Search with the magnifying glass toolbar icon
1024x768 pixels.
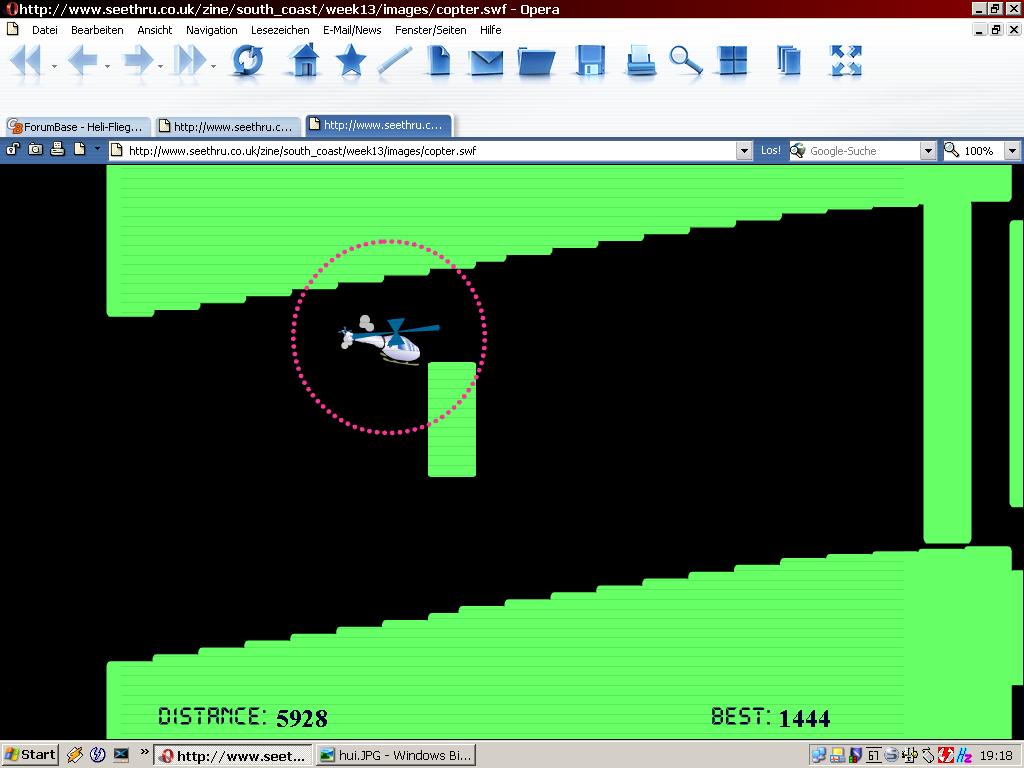(686, 60)
